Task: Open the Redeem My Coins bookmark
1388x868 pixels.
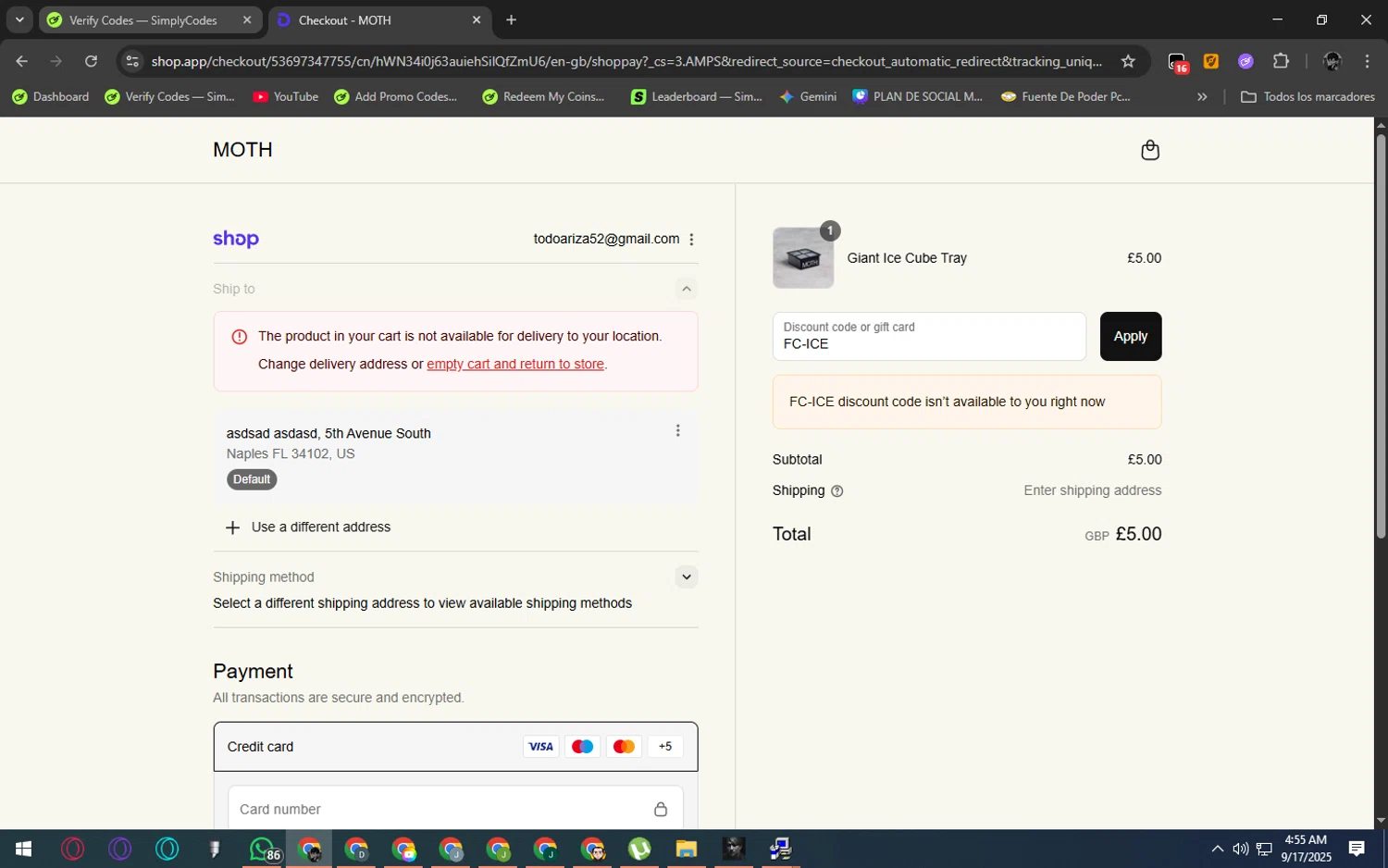Action: (544, 96)
